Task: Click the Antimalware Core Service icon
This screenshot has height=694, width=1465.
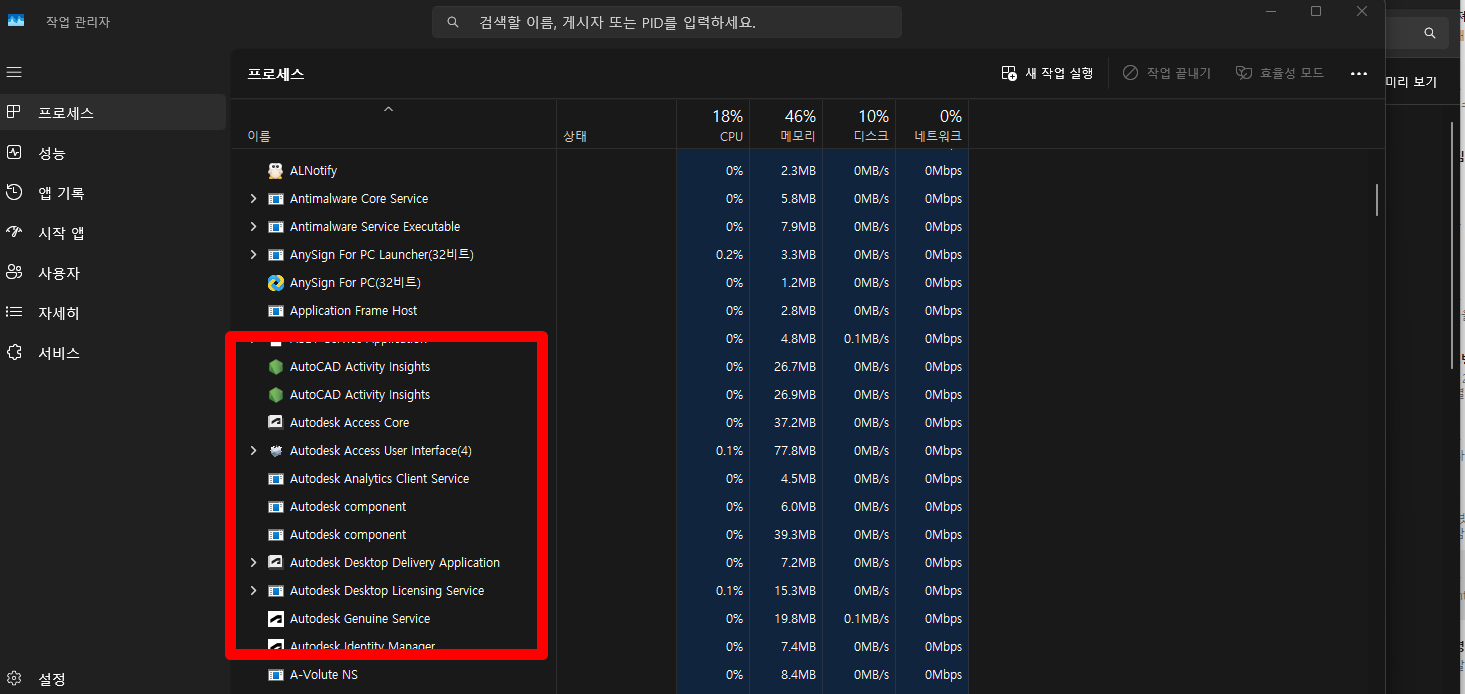Action: coord(276,199)
